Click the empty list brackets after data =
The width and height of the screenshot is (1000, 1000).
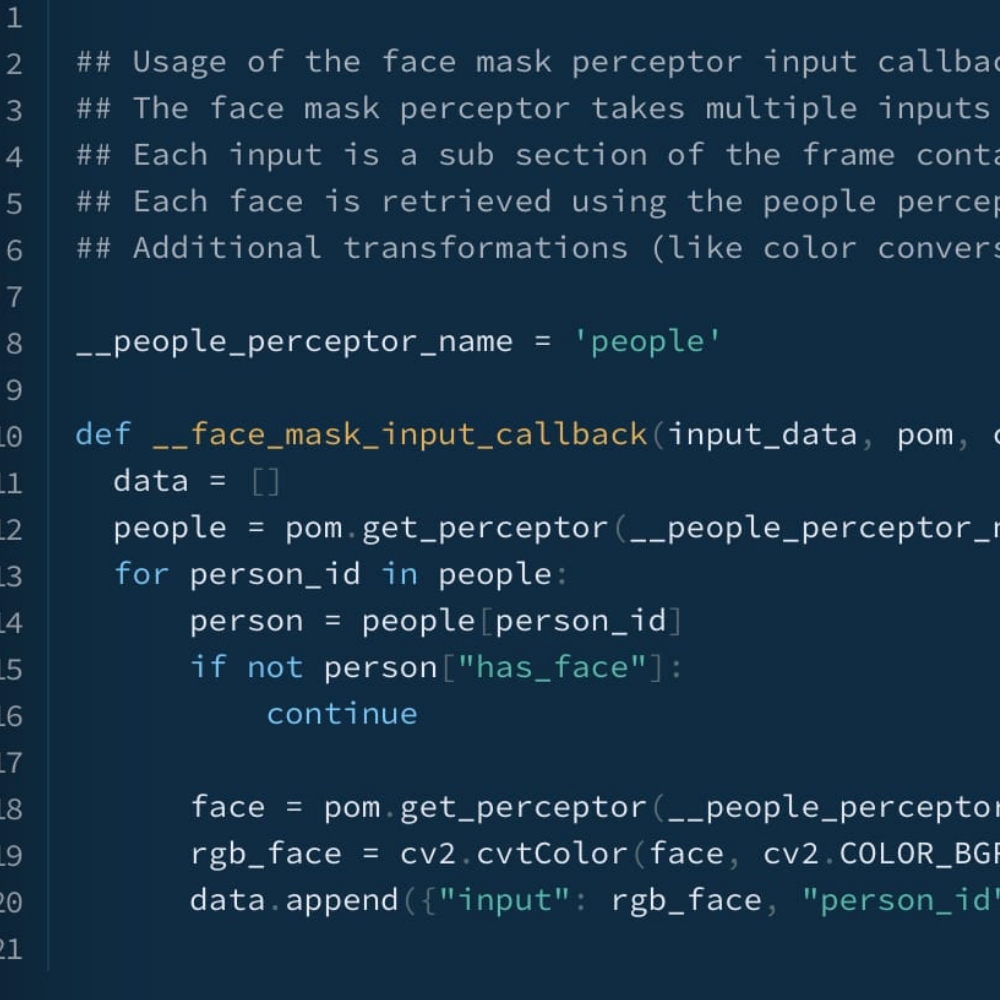[266, 482]
